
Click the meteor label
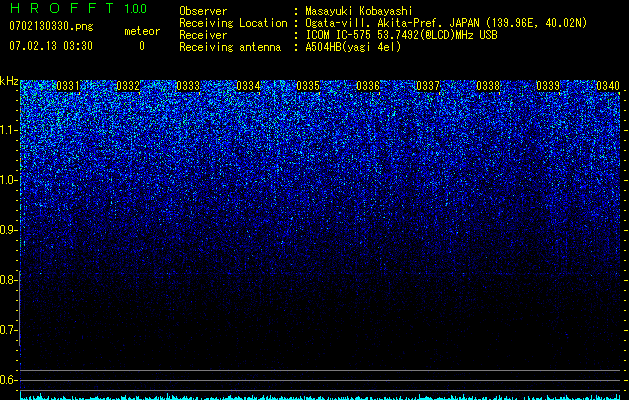coord(142,31)
